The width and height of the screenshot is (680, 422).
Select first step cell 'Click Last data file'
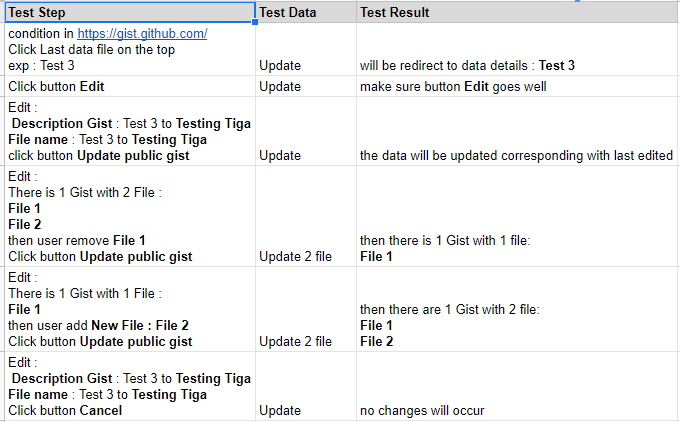tap(130, 49)
